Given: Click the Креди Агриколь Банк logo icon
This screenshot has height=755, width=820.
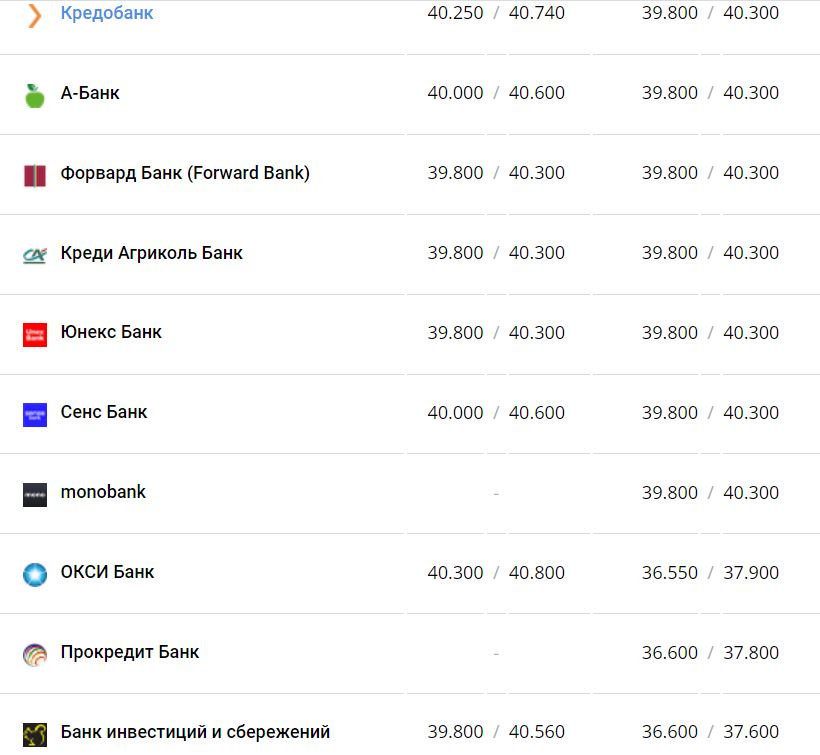Looking at the screenshot, I should 35,255.
